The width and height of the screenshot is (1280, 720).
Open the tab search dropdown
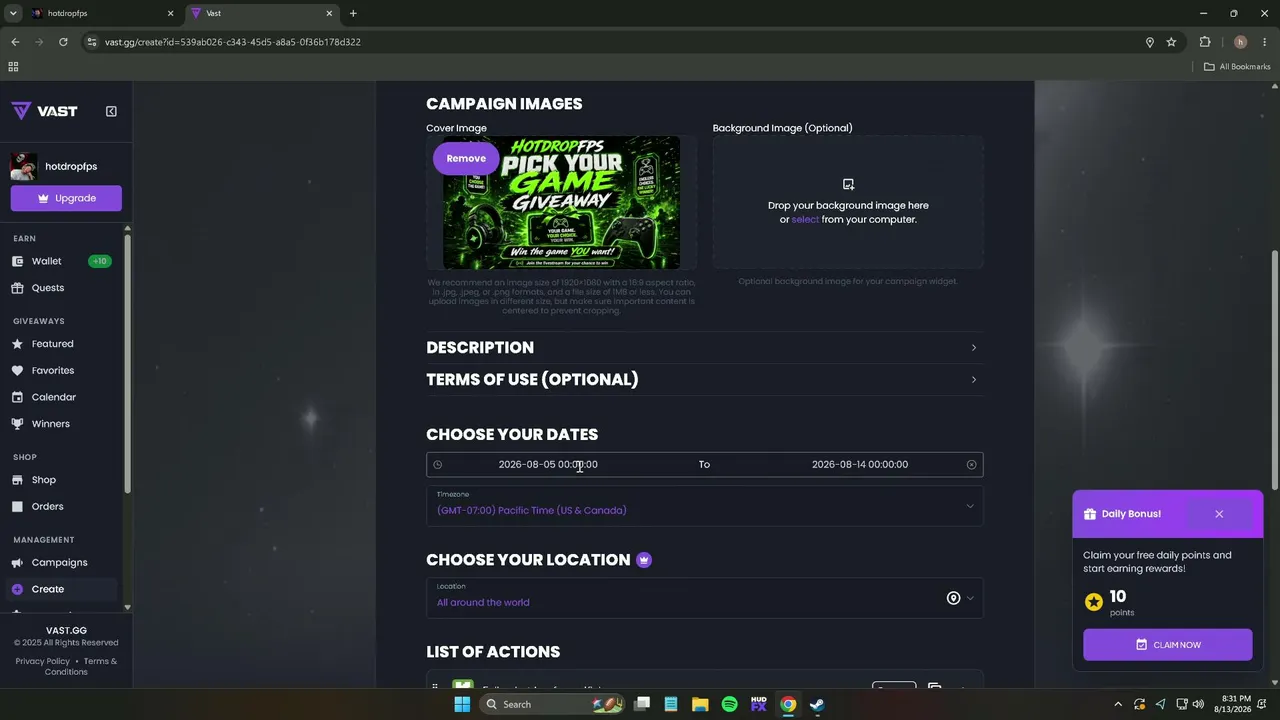[x=13, y=13]
